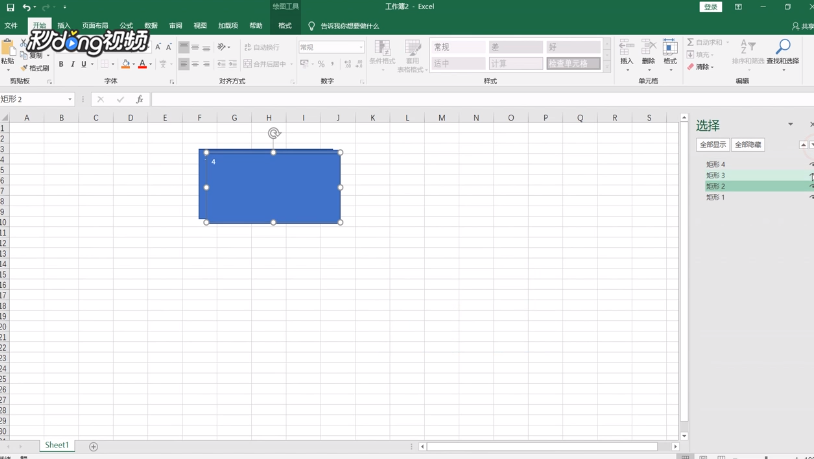814x459 pixels.
Task: Click the Format as Table icon
Action: pyautogui.click(x=413, y=48)
